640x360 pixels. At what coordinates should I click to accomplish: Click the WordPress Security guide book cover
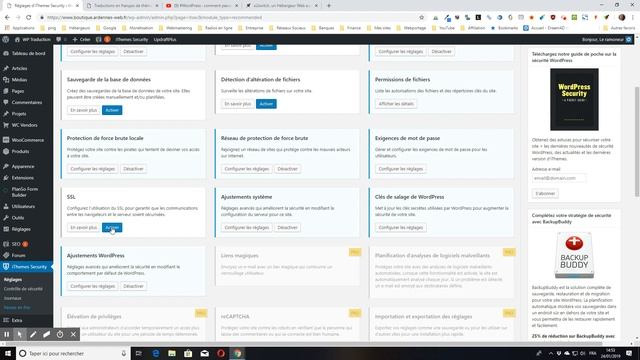(x=574, y=99)
